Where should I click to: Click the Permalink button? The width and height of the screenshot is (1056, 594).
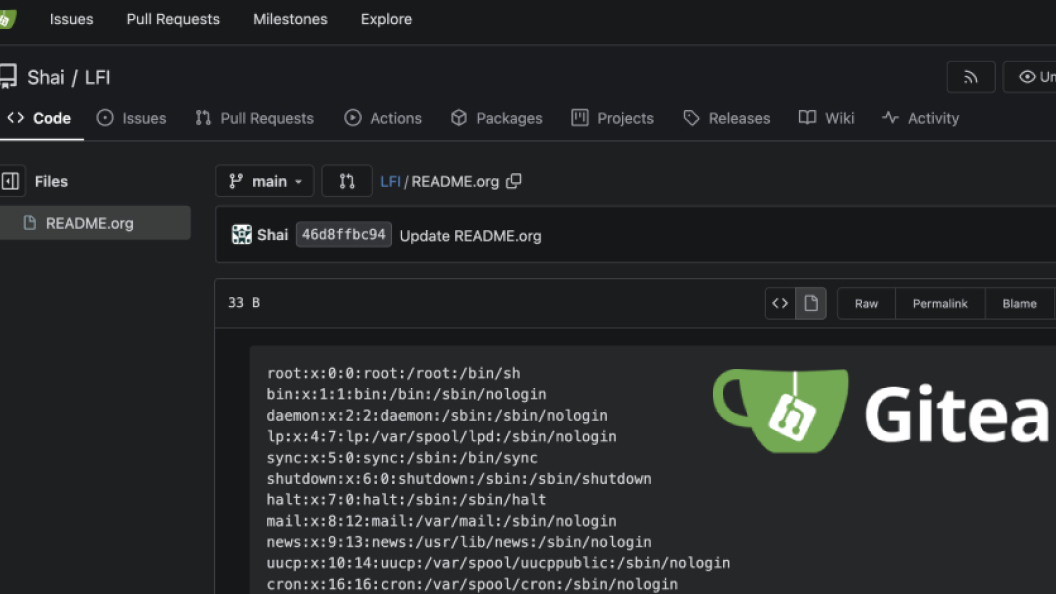pos(940,304)
